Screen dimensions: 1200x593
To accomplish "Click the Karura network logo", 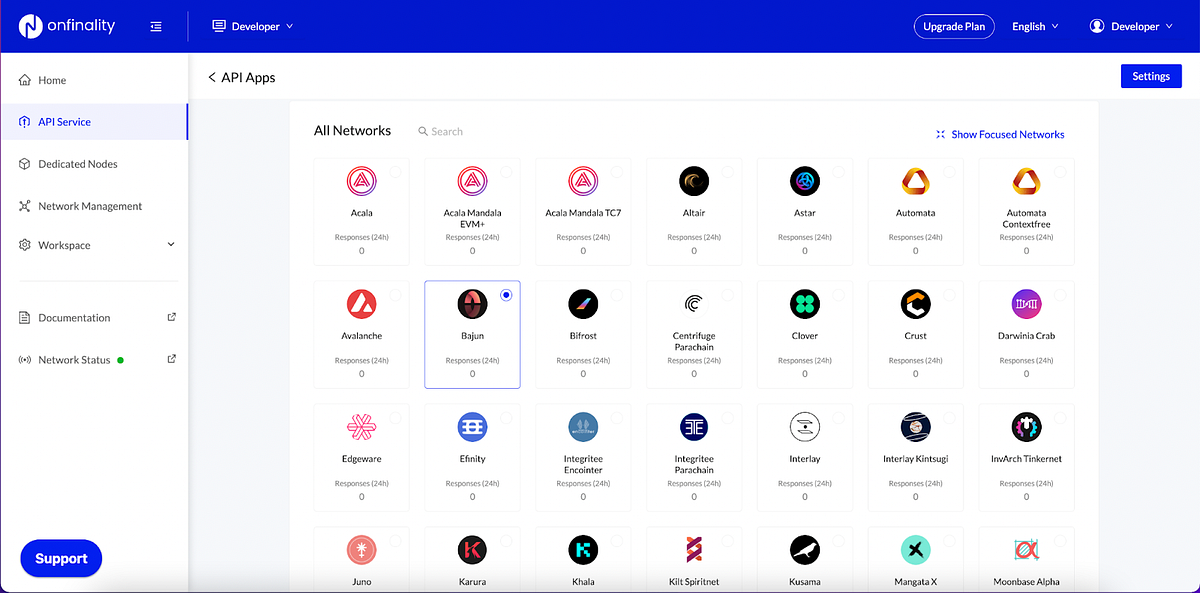I will [x=472, y=550].
